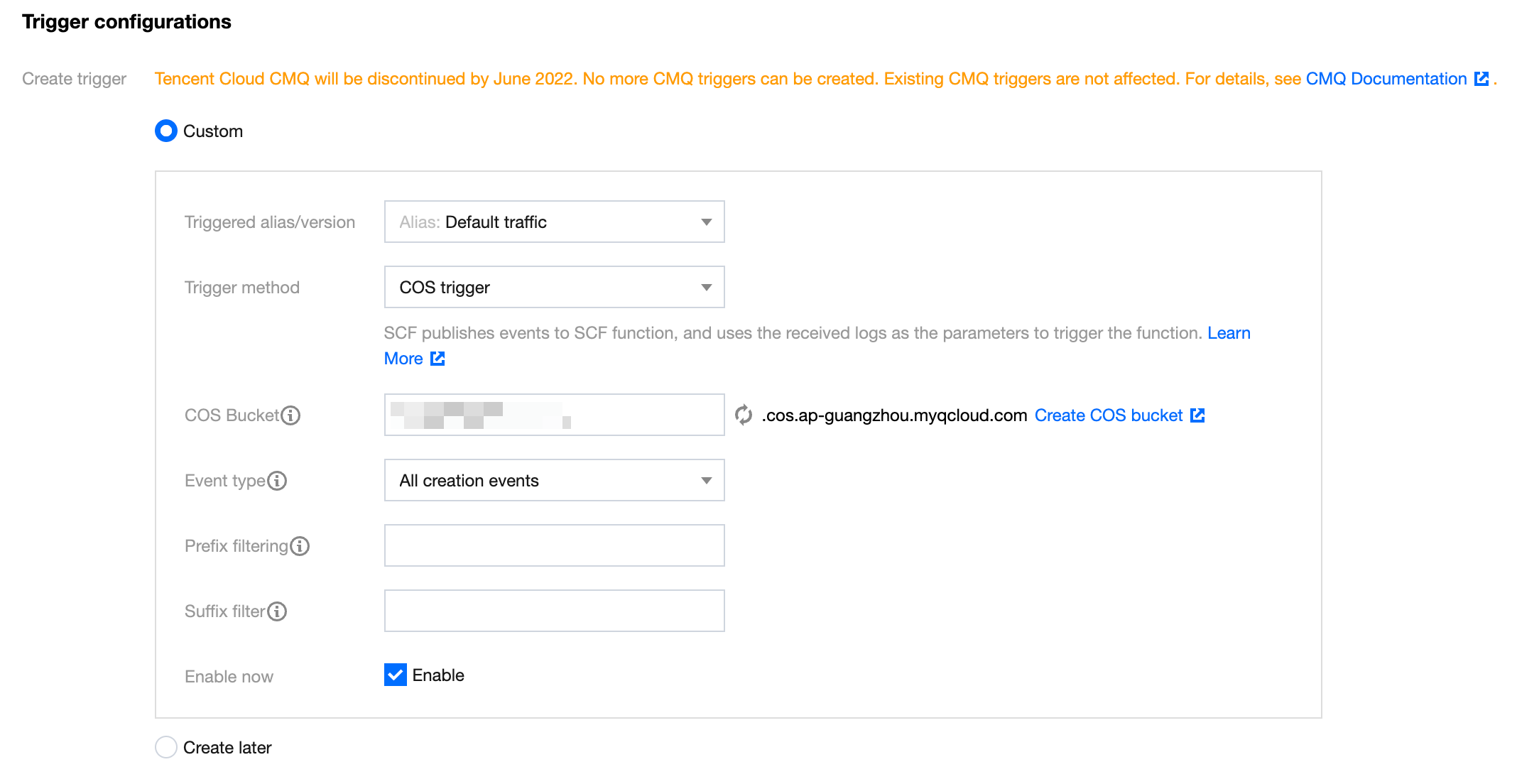Image resolution: width=1517 pixels, height=784 pixels.
Task: Click the Suffix filter info icon
Action: point(277,611)
